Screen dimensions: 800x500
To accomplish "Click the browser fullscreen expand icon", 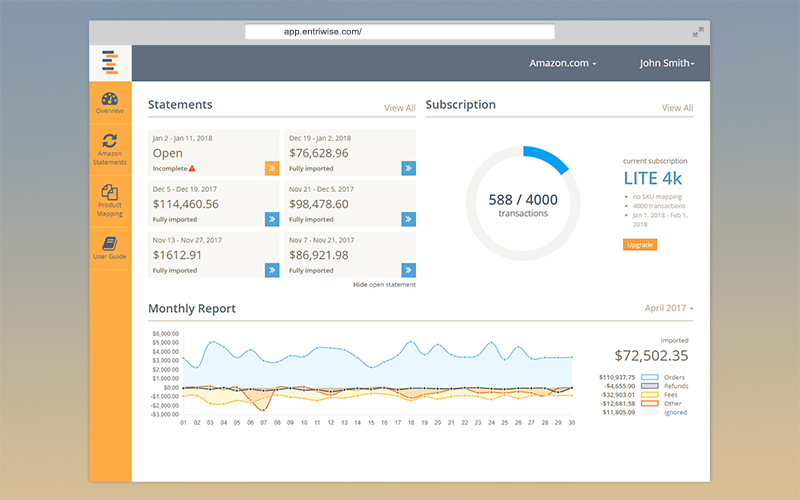I will pos(698,32).
